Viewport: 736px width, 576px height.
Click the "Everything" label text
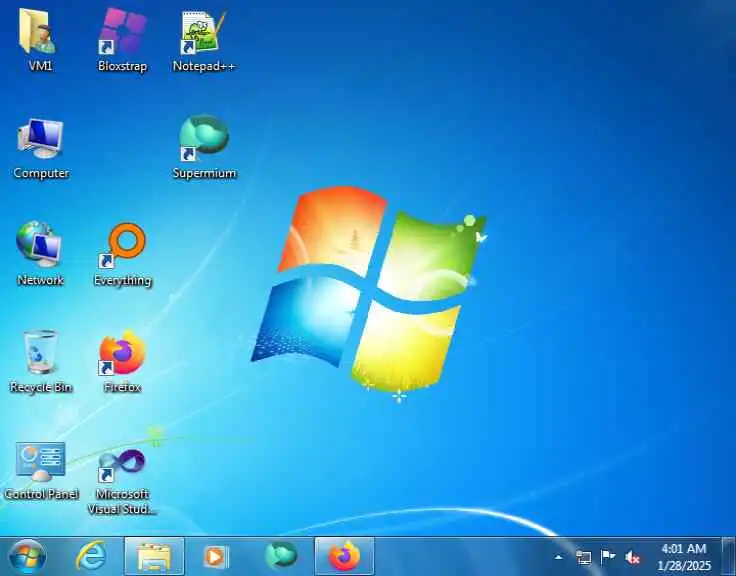(x=123, y=281)
